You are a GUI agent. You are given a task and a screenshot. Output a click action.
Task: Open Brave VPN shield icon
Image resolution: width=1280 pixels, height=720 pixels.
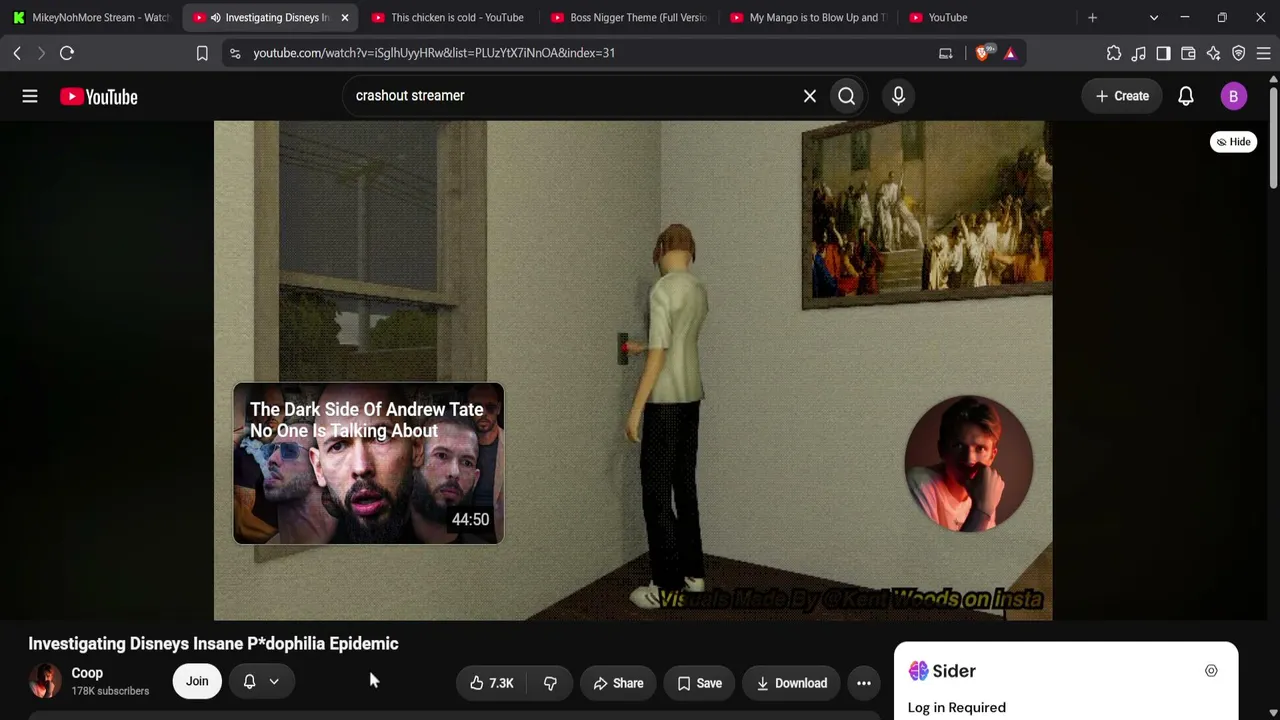point(1238,53)
